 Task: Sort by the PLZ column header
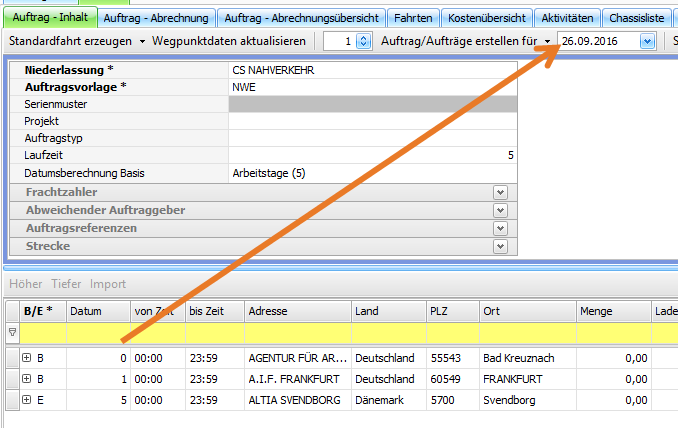point(452,311)
